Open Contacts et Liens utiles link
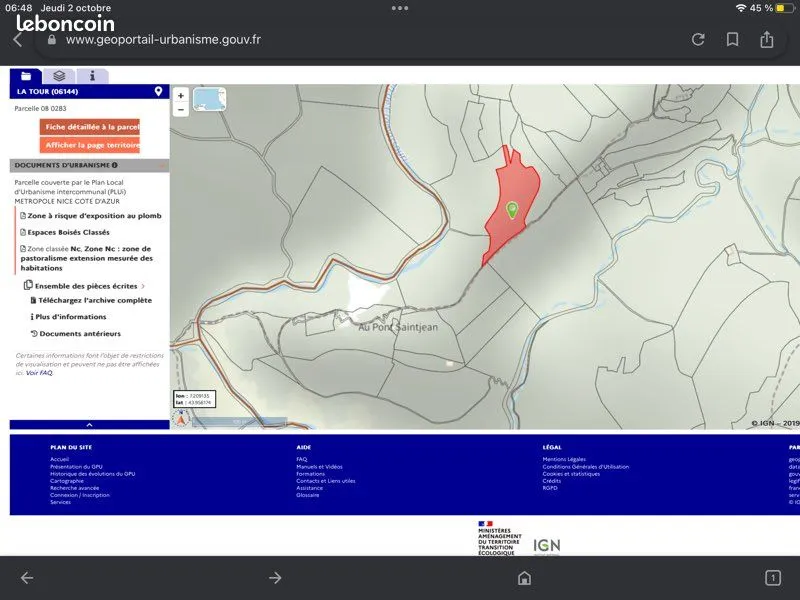This screenshot has width=800, height=600. point(326,481)
